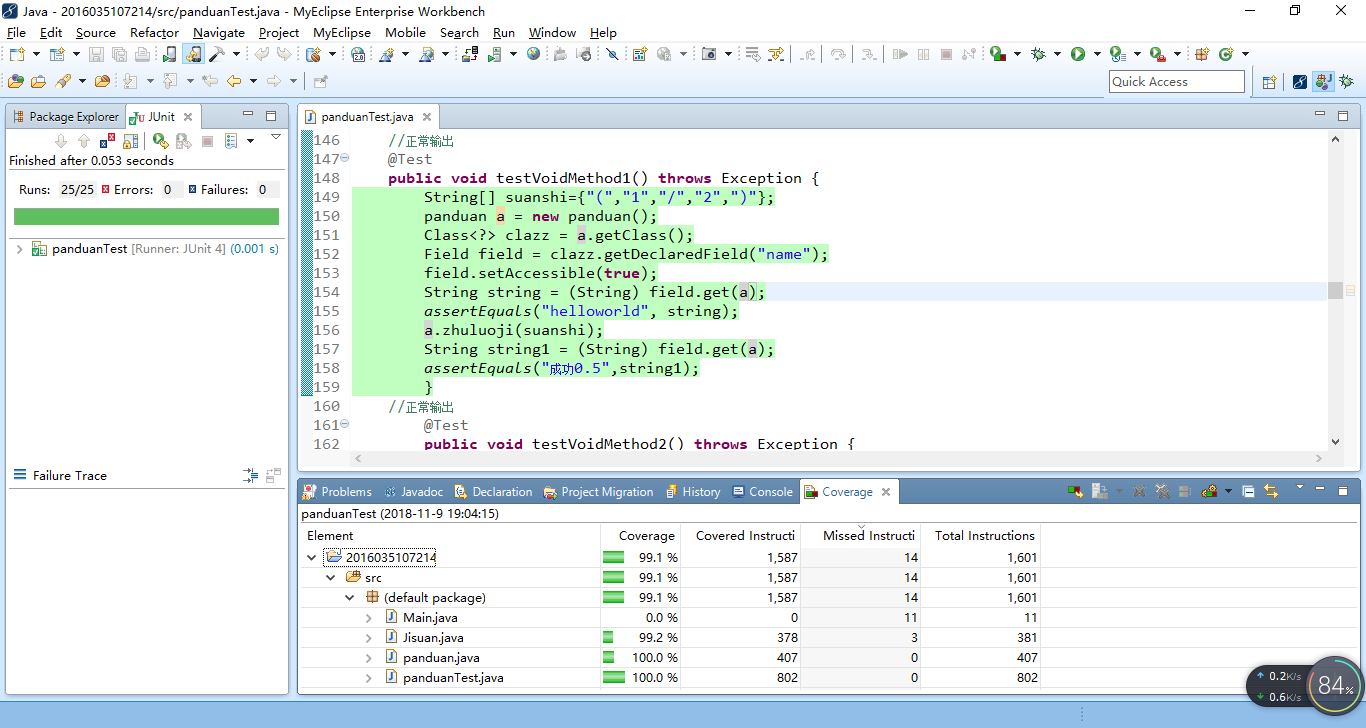Collapse the fold marker at line 147
Viewport: 1366px width, 728px height.
point(345,158)
